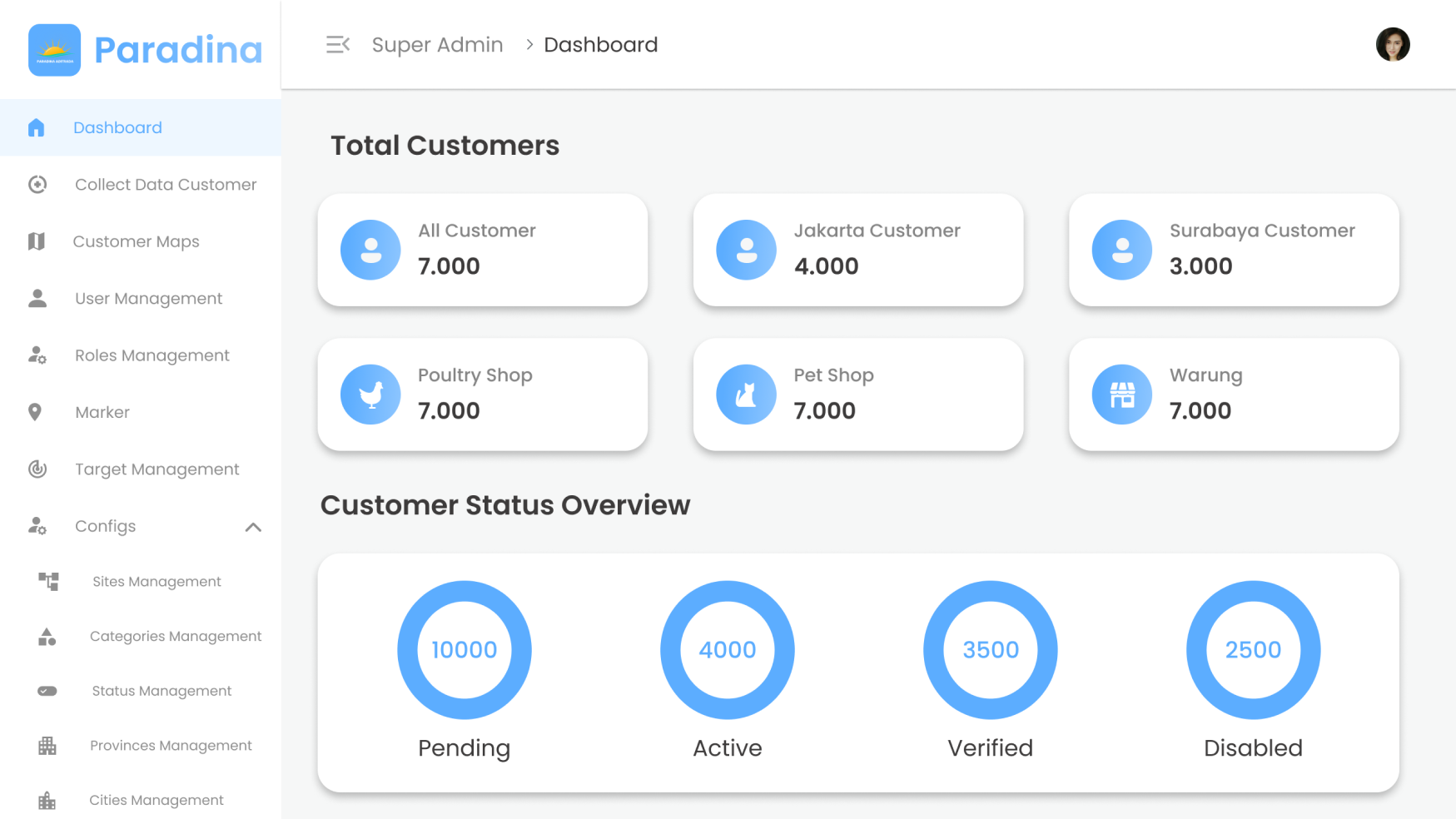
Task: Open Cities Management in Configs
Action: point(156,800)
